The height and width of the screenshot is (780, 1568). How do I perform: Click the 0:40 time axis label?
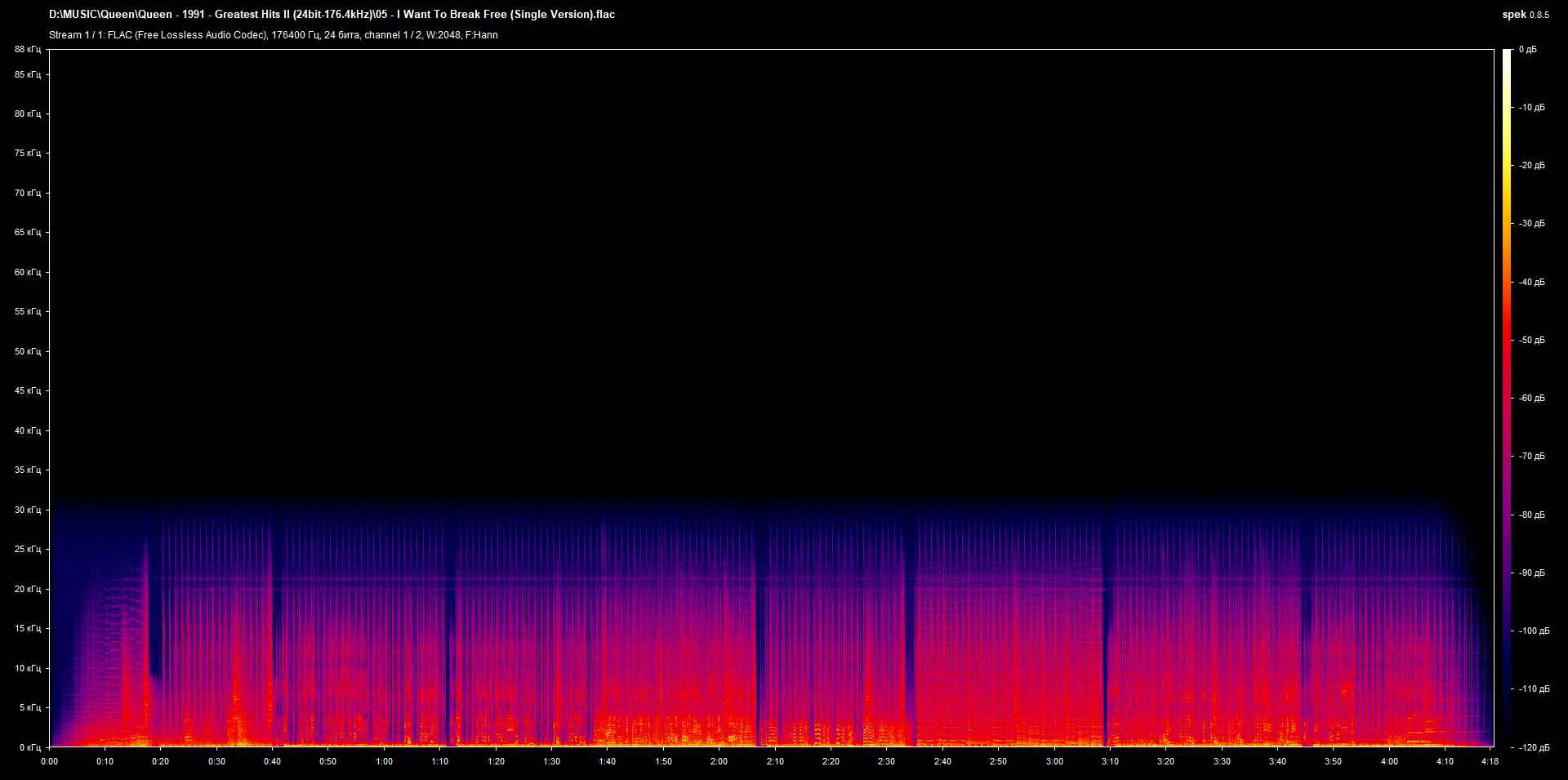tap(273, 761)
